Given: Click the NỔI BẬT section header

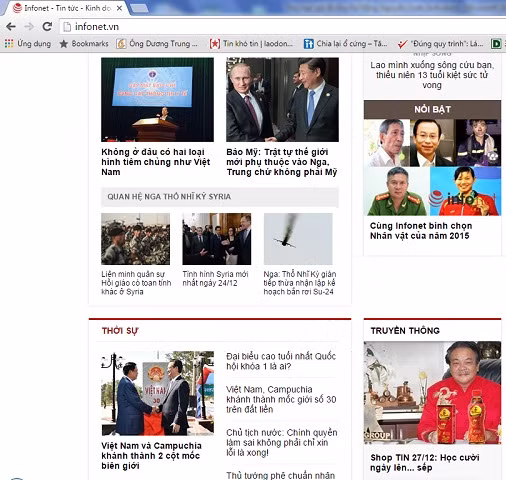Looking at the screenshot, I should pos(432,109).
